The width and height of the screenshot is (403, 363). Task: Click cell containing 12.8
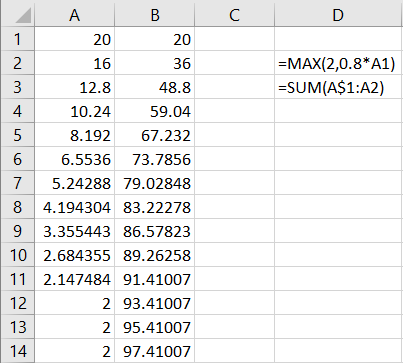click(x=74, y=87)
